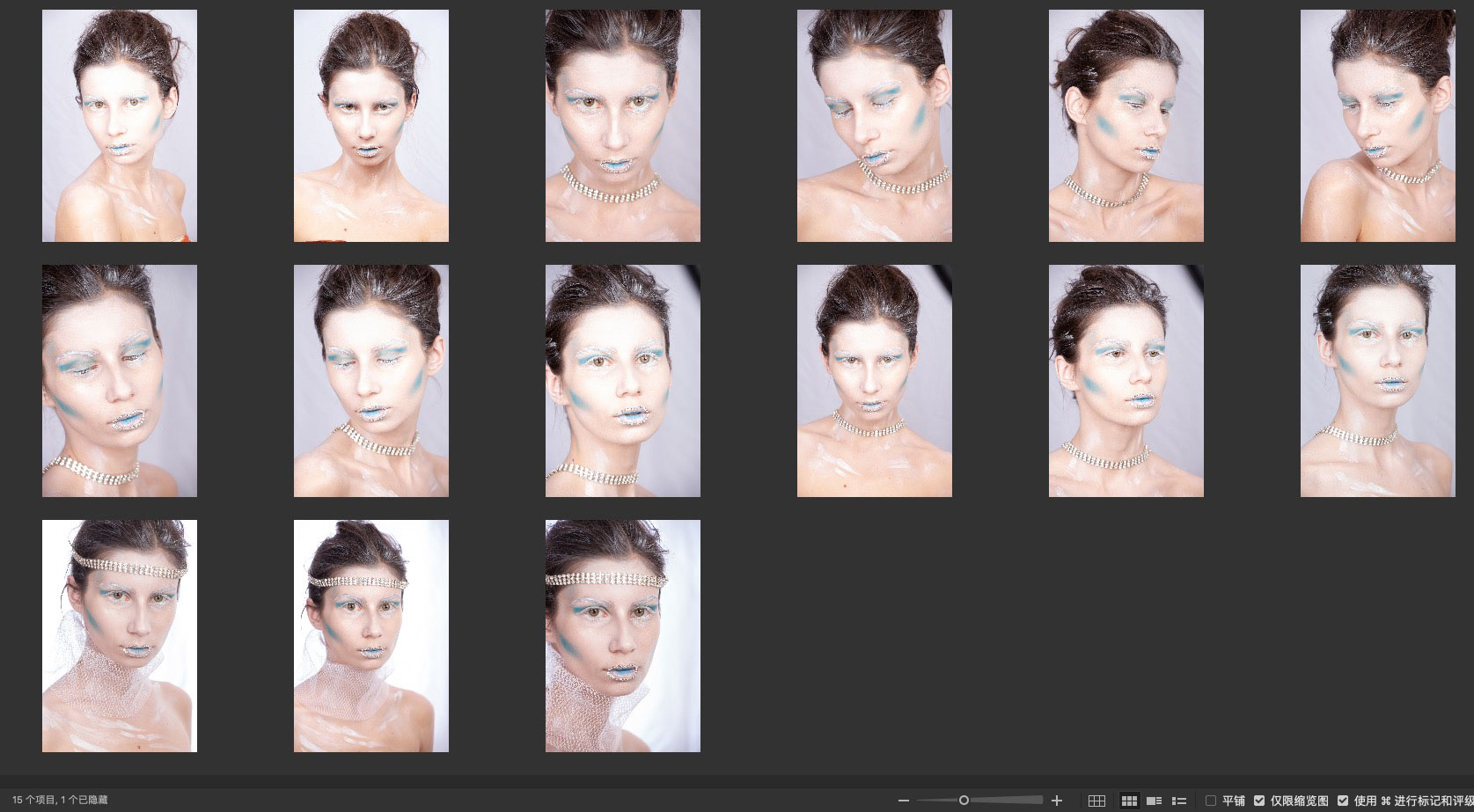Enable the 平铺 checkbox
Viewport: 1474px width, 812px height.
[x=1211, y=801]
